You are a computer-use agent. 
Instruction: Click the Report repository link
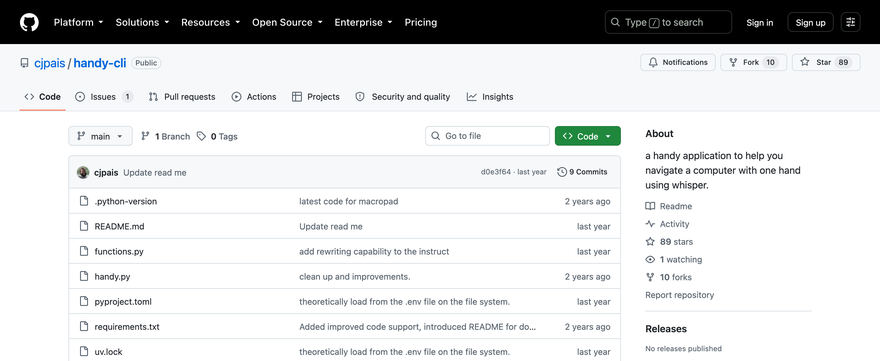coord(680,295)
